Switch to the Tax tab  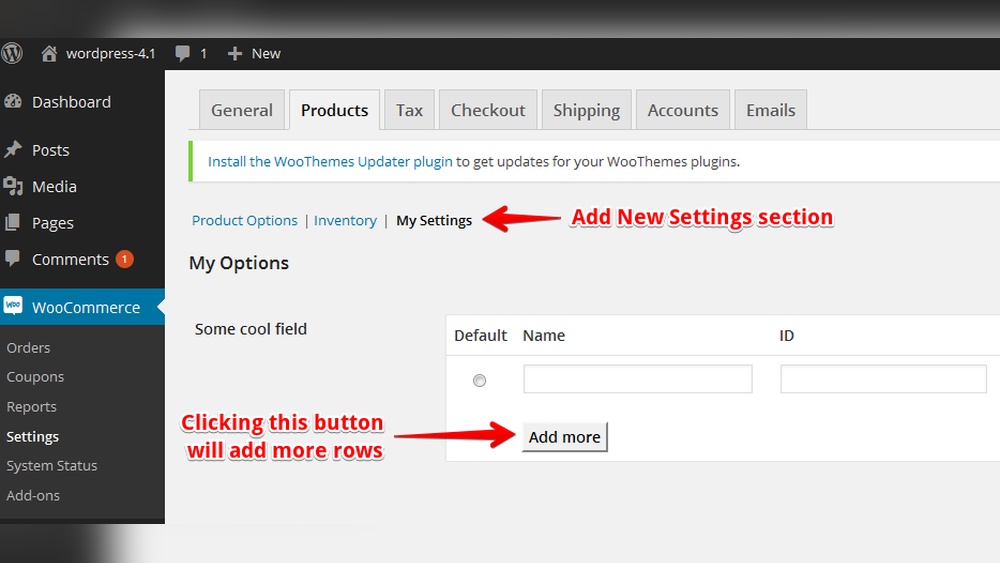(x=409, y=110)
